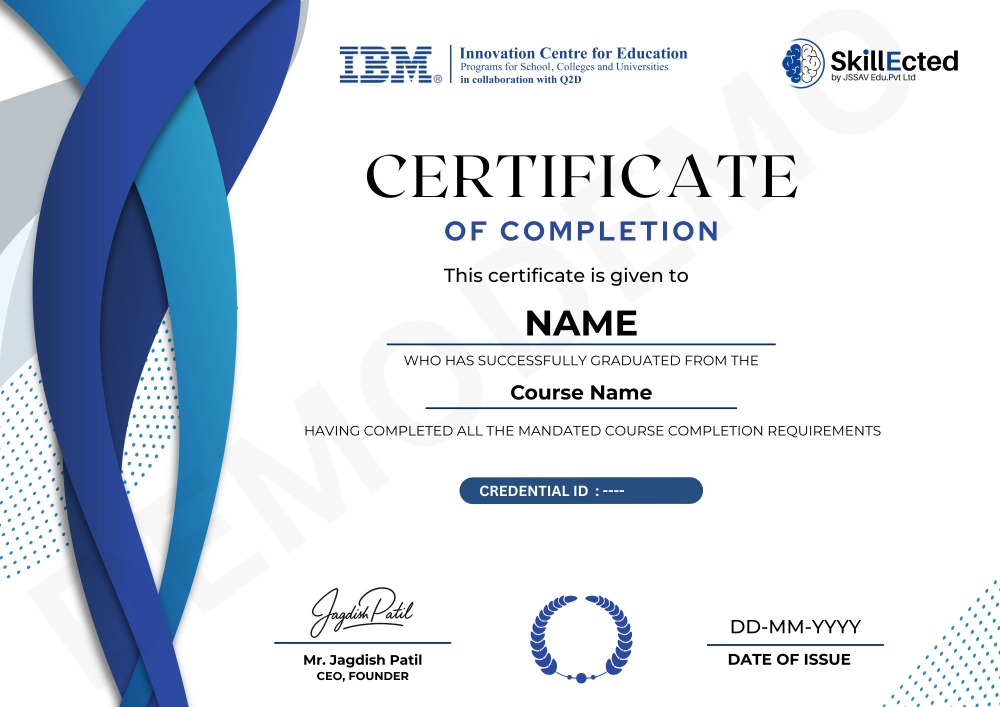The image size is (1000, 707).
Task: Click the SkillEcted brain logo icon
Action: (804, 63)
